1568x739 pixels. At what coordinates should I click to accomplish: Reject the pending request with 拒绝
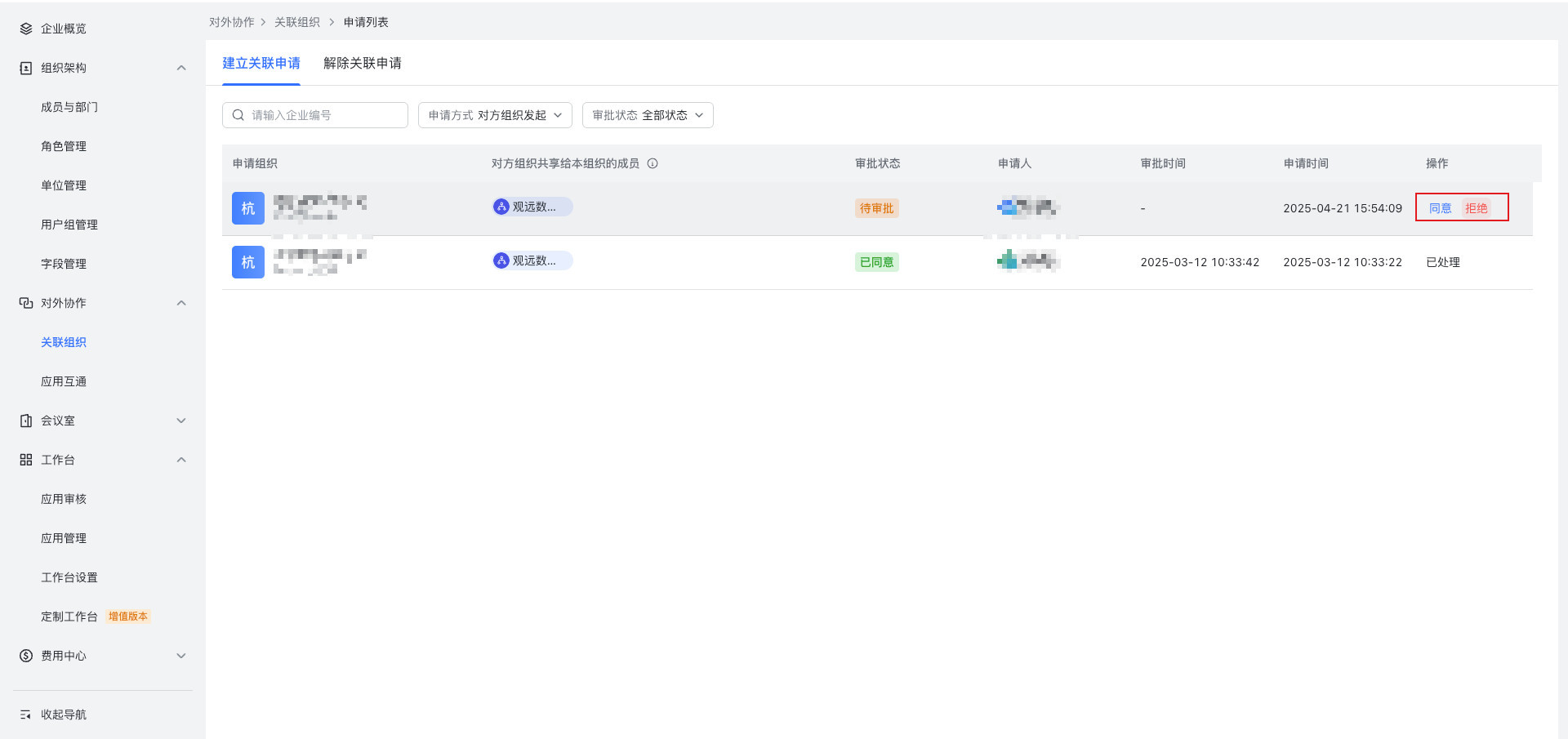click(1476, 208)
